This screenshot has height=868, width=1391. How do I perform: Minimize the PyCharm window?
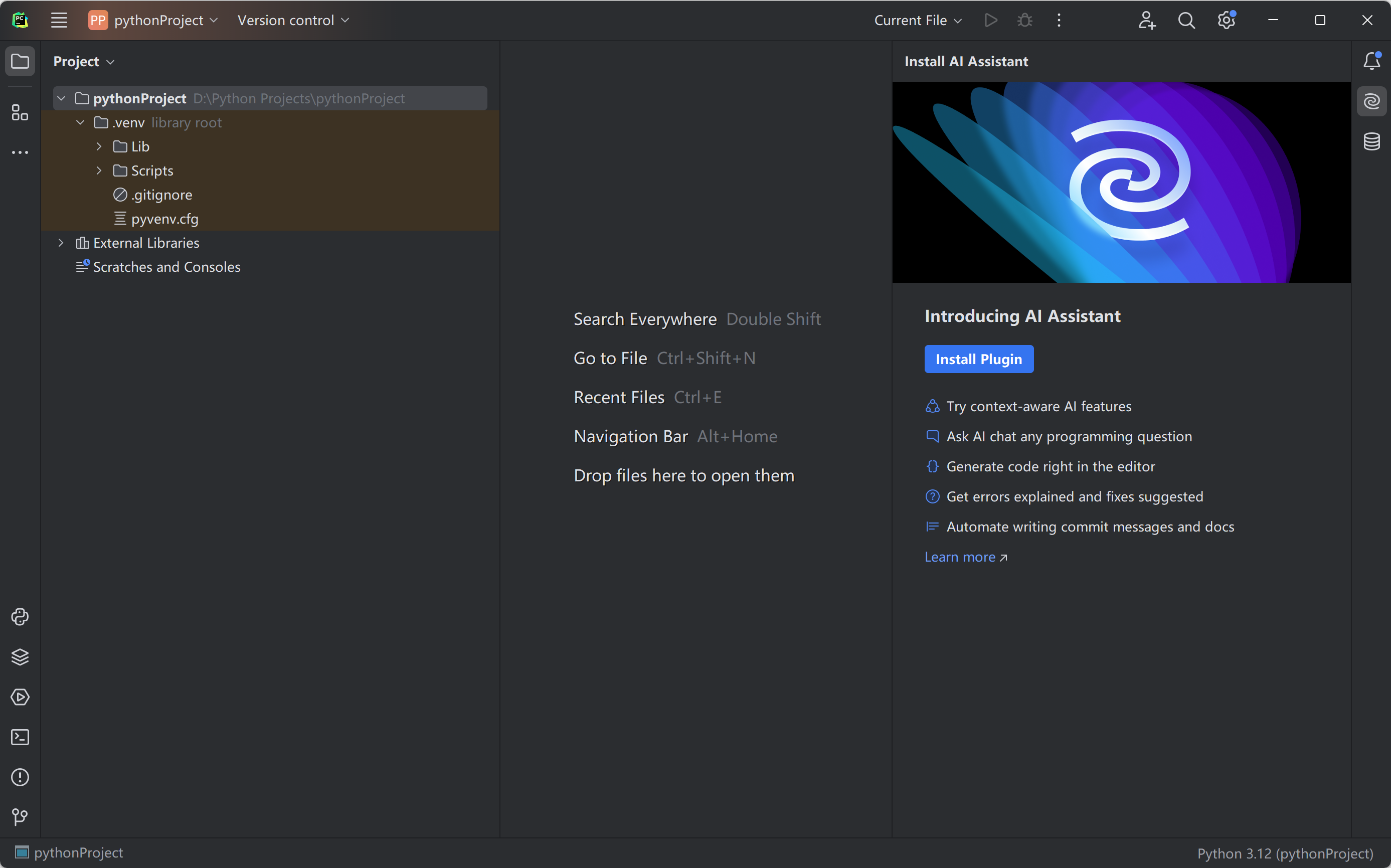(1273, 20)
